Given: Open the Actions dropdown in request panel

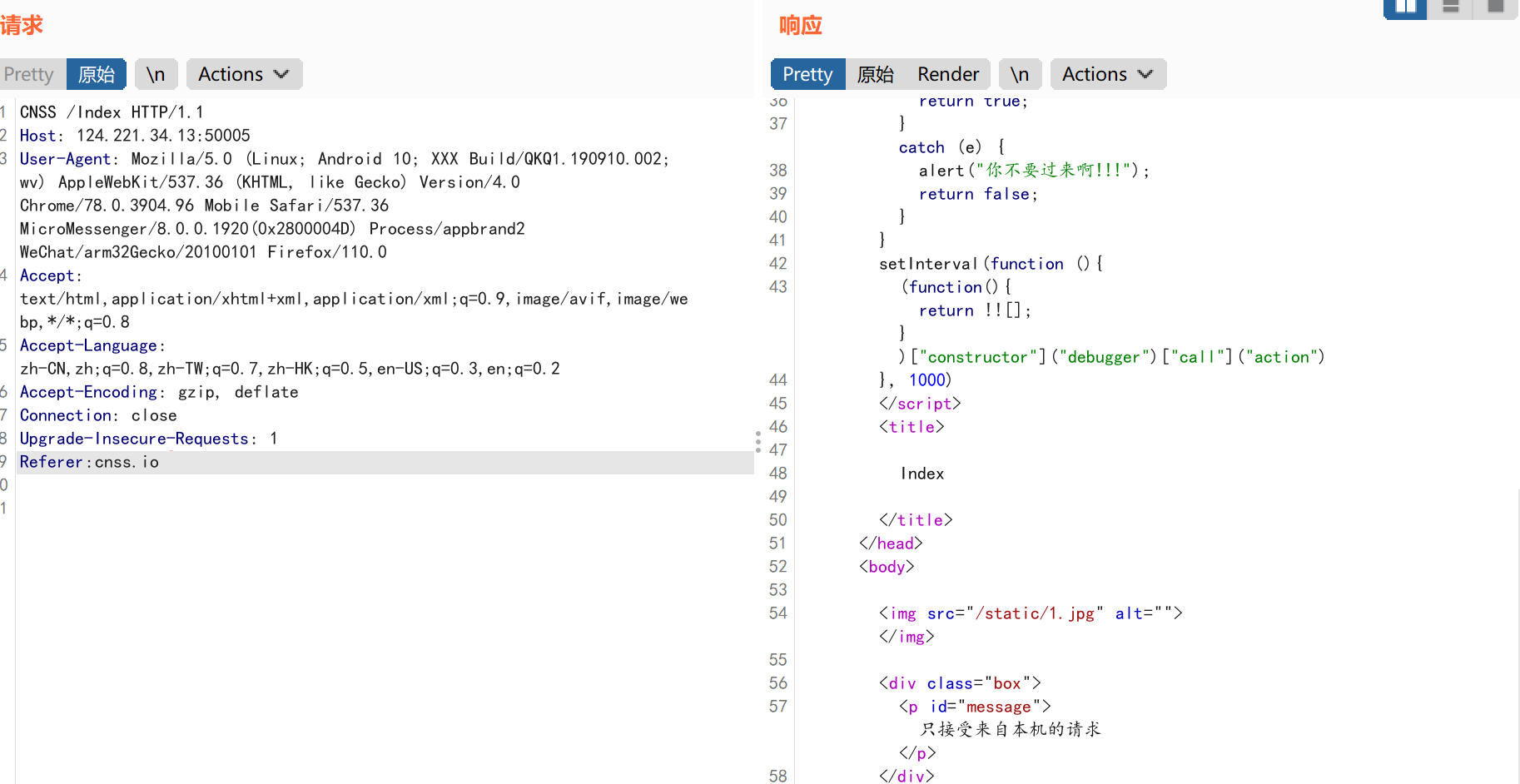Looking at the screenshot, I should coord(244,74).
